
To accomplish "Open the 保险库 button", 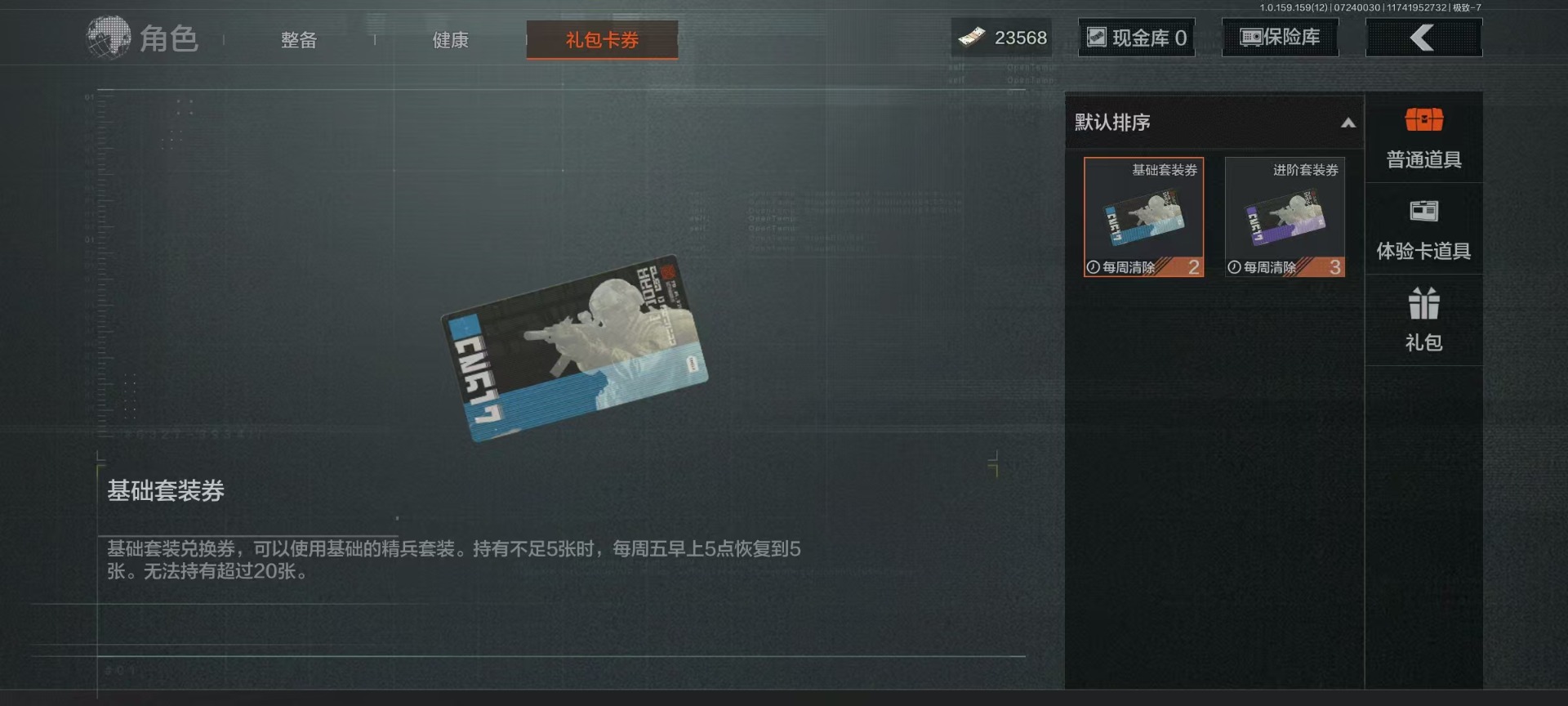I will [x=1280, y=38].
